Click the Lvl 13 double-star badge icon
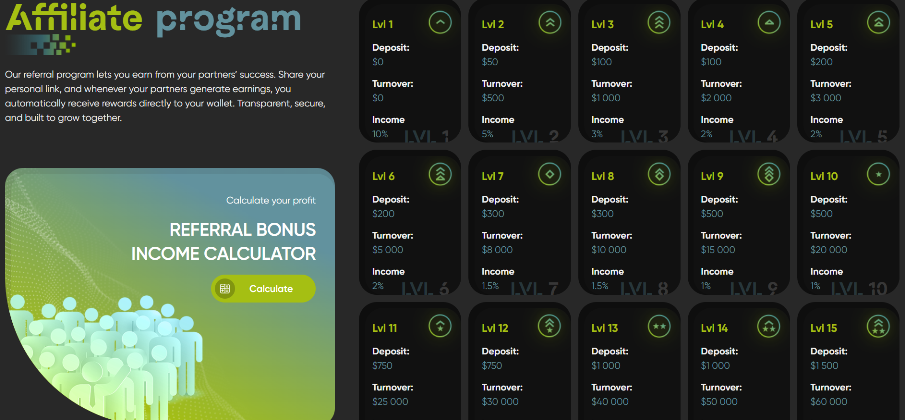This screenshot has height=420, width=905. (x=657, y=326)
